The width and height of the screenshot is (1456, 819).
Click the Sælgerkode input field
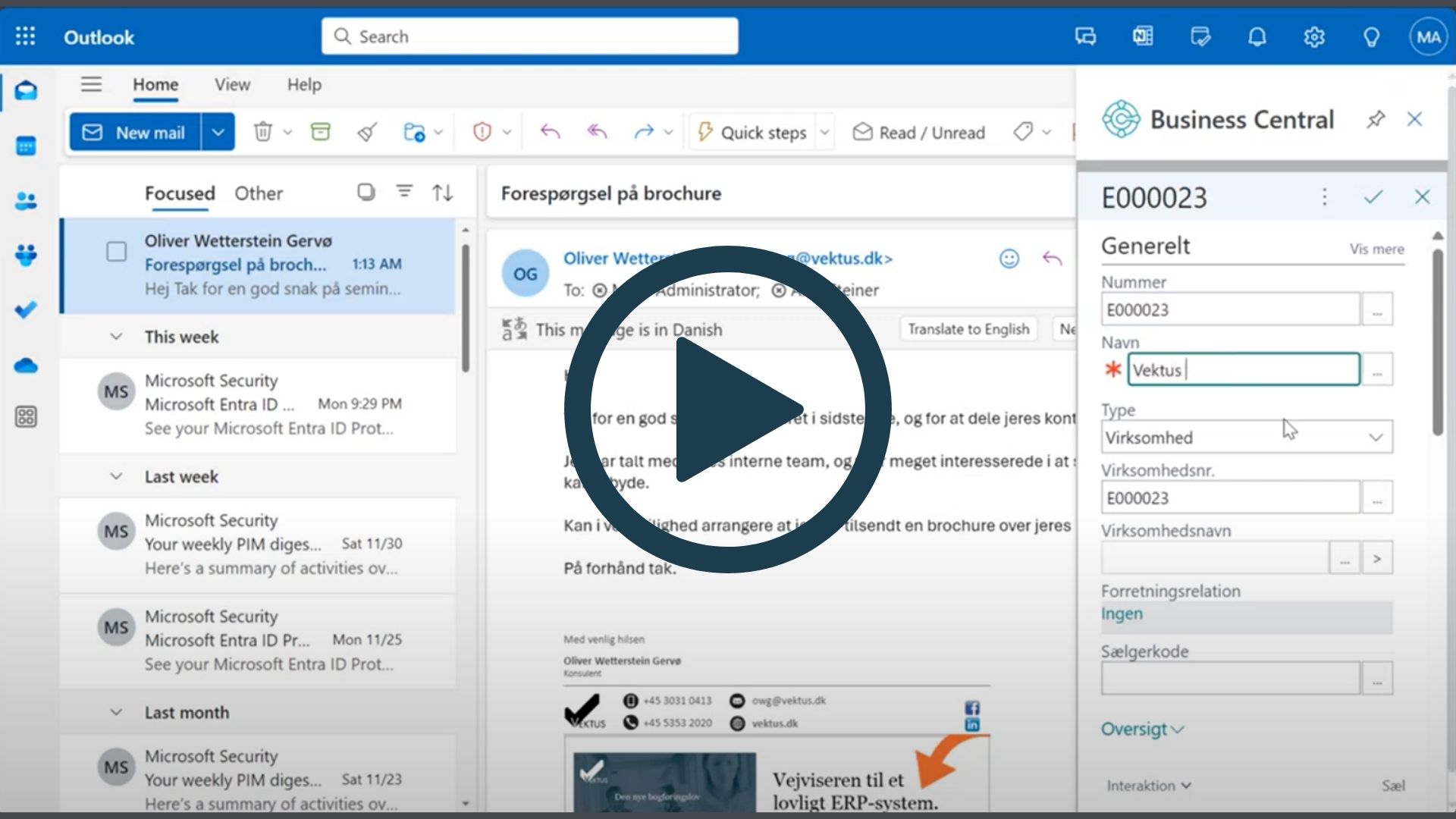tap(1230, 678)
